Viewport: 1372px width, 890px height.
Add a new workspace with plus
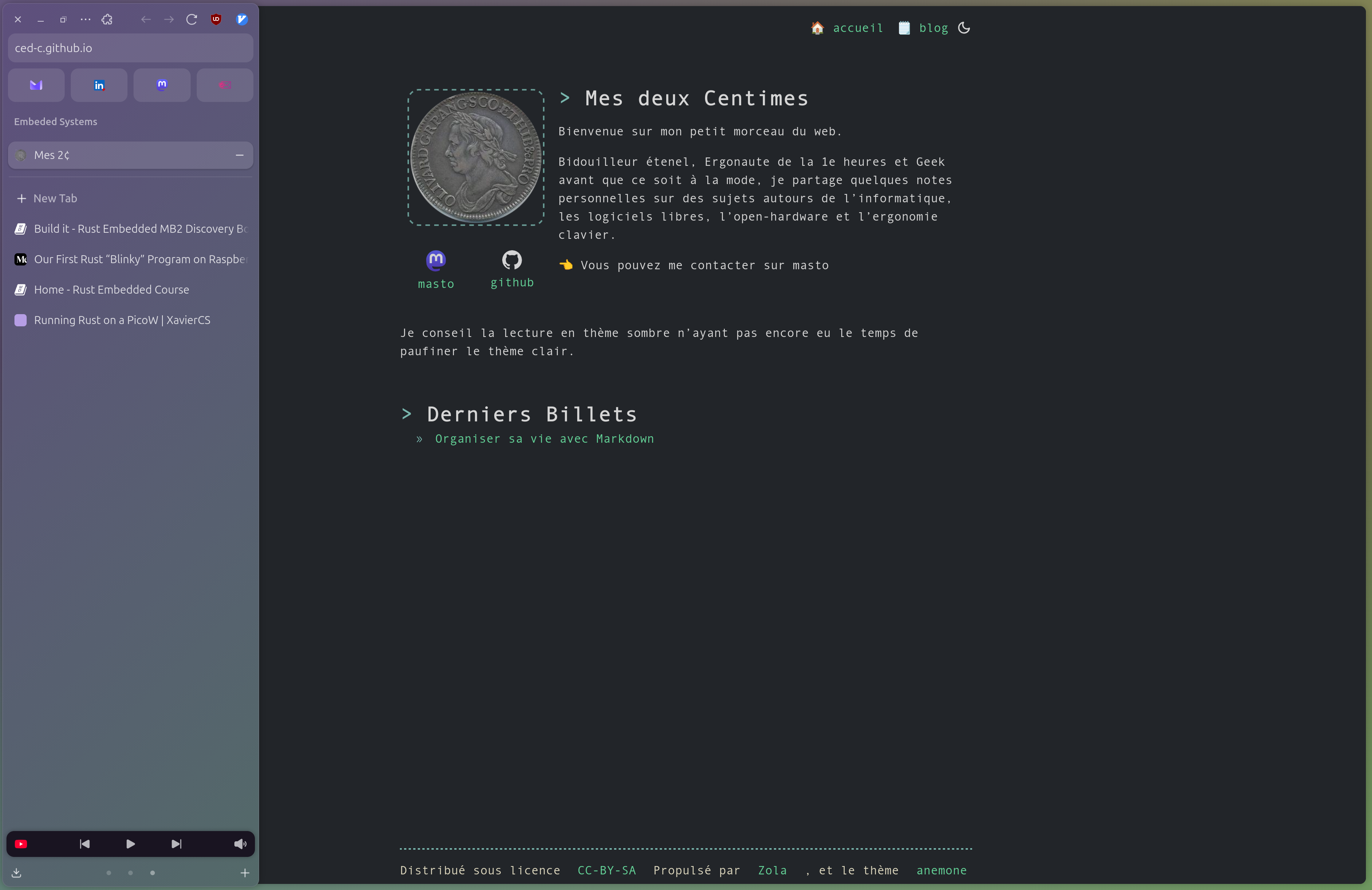pyautogui.click(x=245, y=873)
